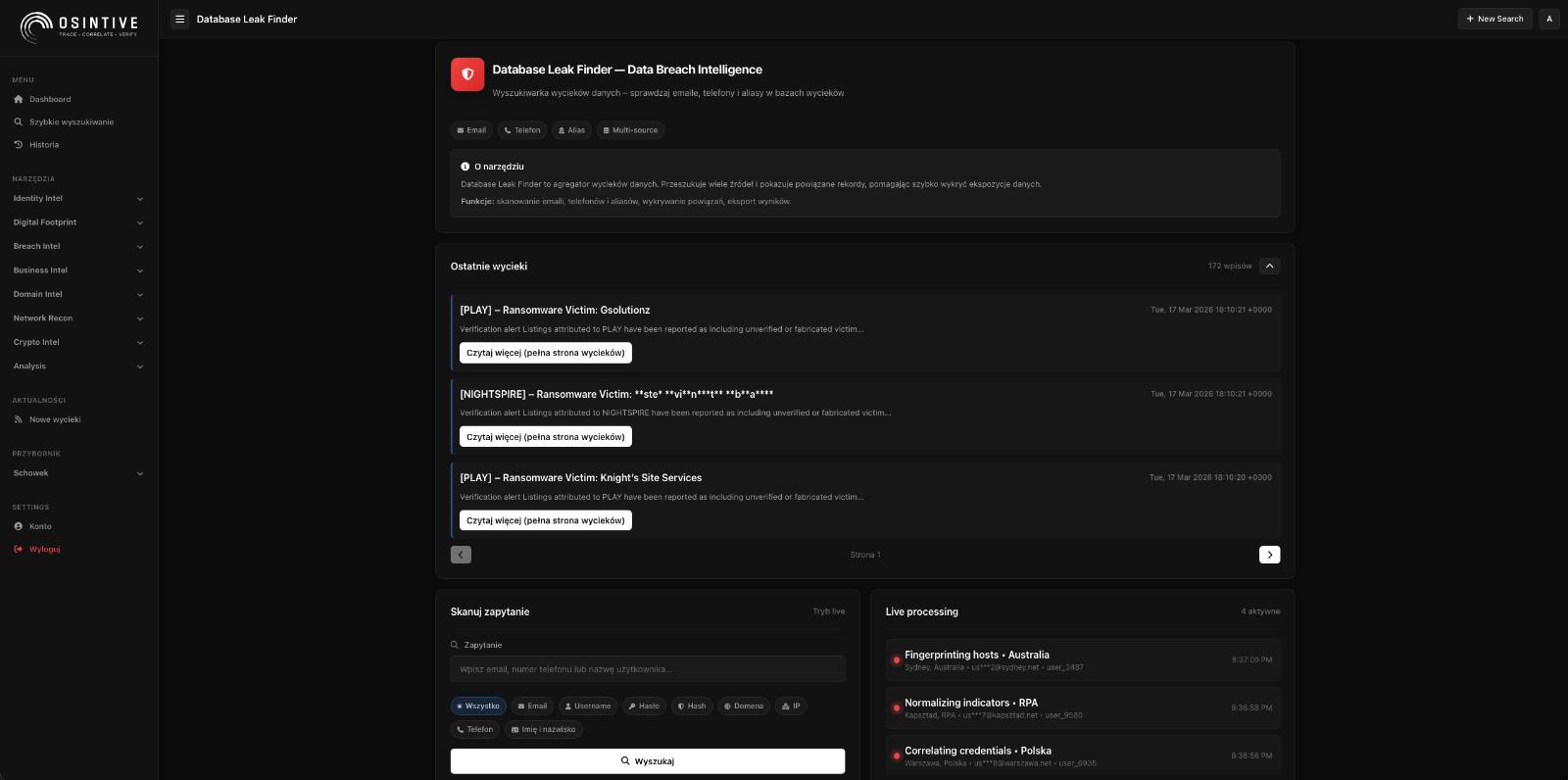Click the OSINTIVE logo
1568x780 pixels.
coord(78,26)
